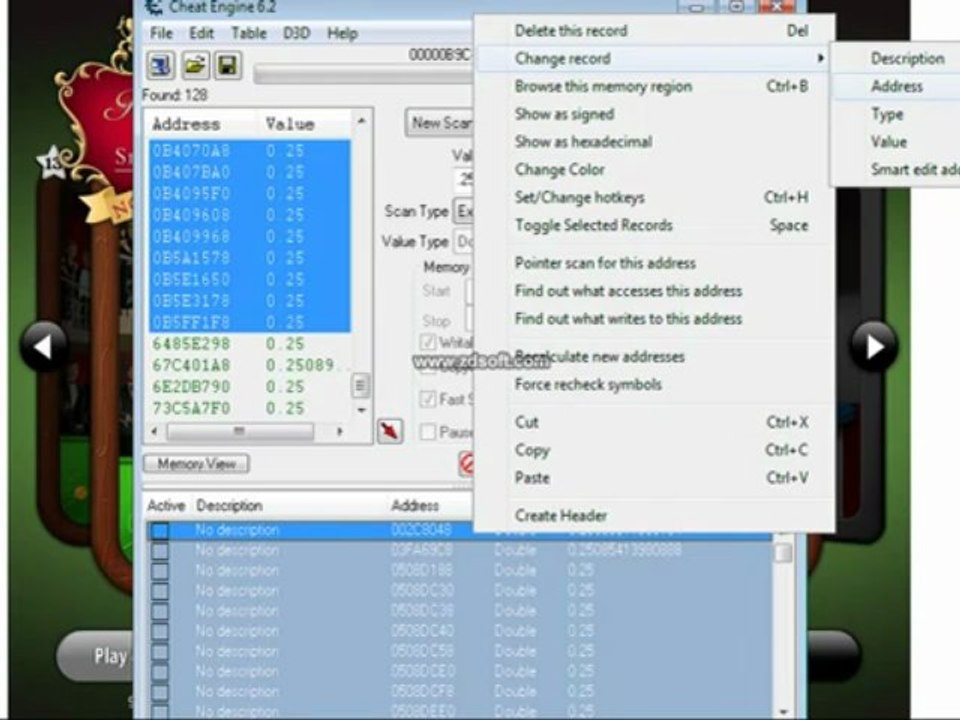Open the Value Type dropdown

point(463,242)
